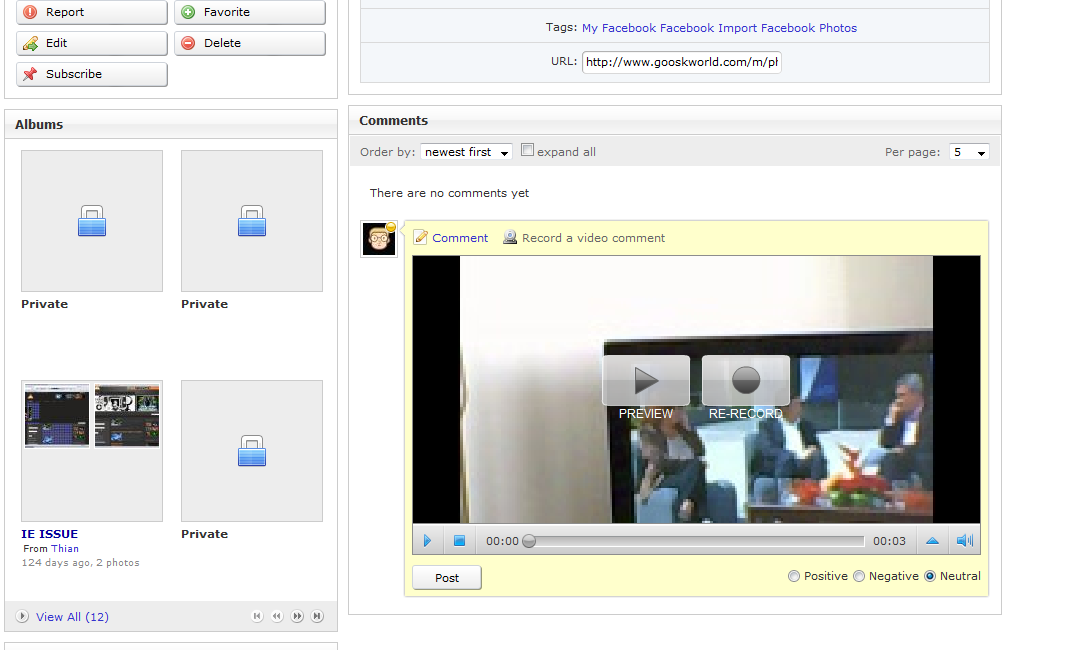
Task: Click the RE-RECORD overlay button
Action: [745, 381]
